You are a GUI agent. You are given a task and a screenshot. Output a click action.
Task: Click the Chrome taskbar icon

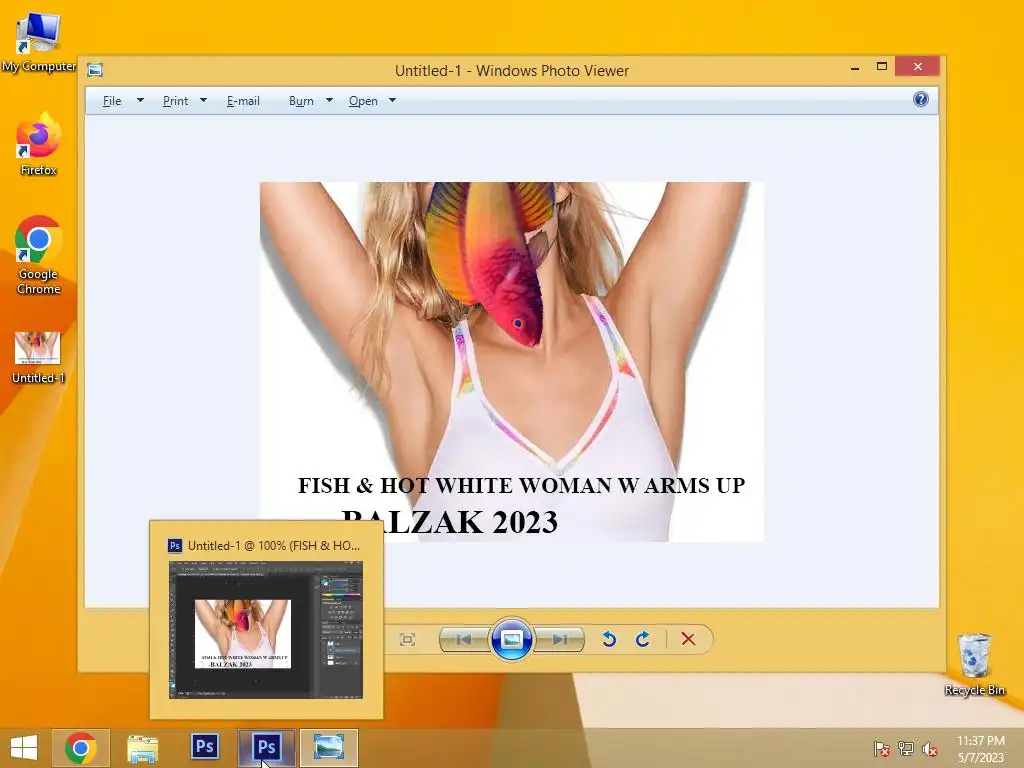click(81, 748)
